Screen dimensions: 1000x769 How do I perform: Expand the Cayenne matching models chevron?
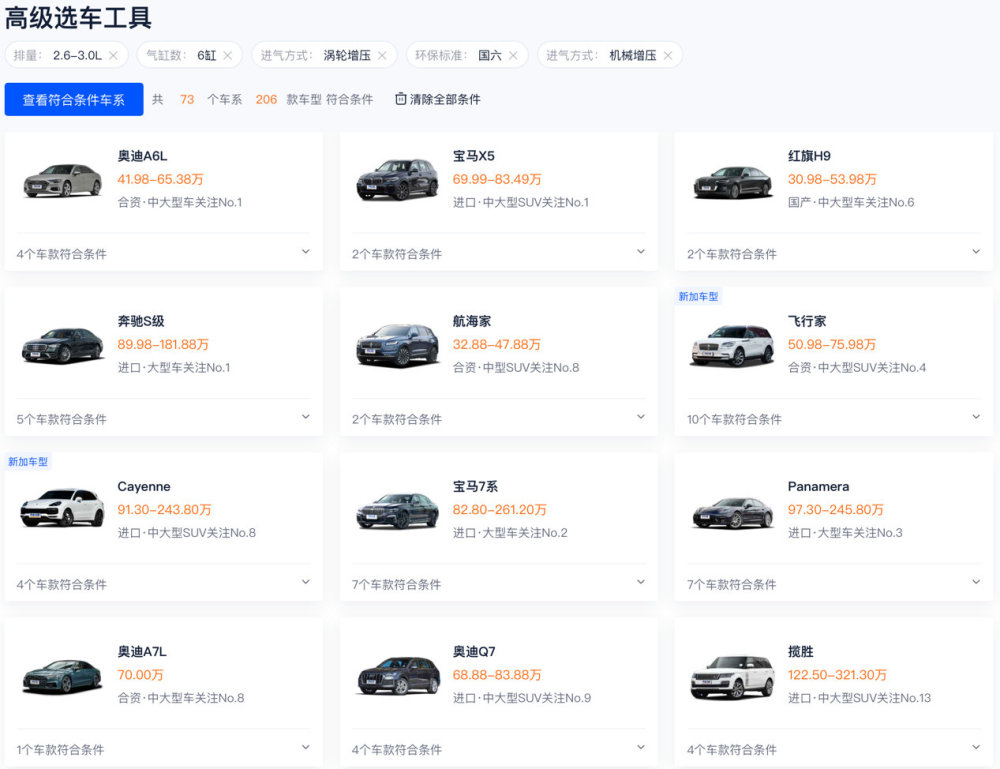coord(306,581)
